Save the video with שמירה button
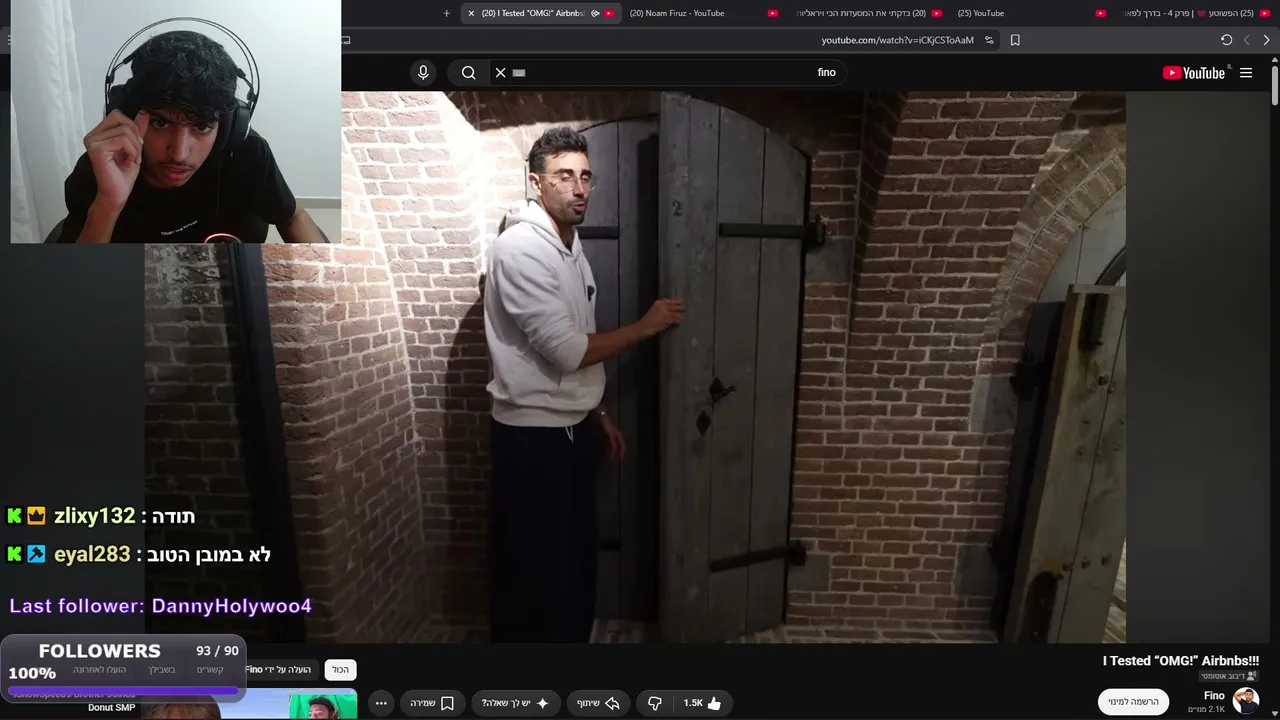Viewport: 1280px width, 720px height. (432, 703)
